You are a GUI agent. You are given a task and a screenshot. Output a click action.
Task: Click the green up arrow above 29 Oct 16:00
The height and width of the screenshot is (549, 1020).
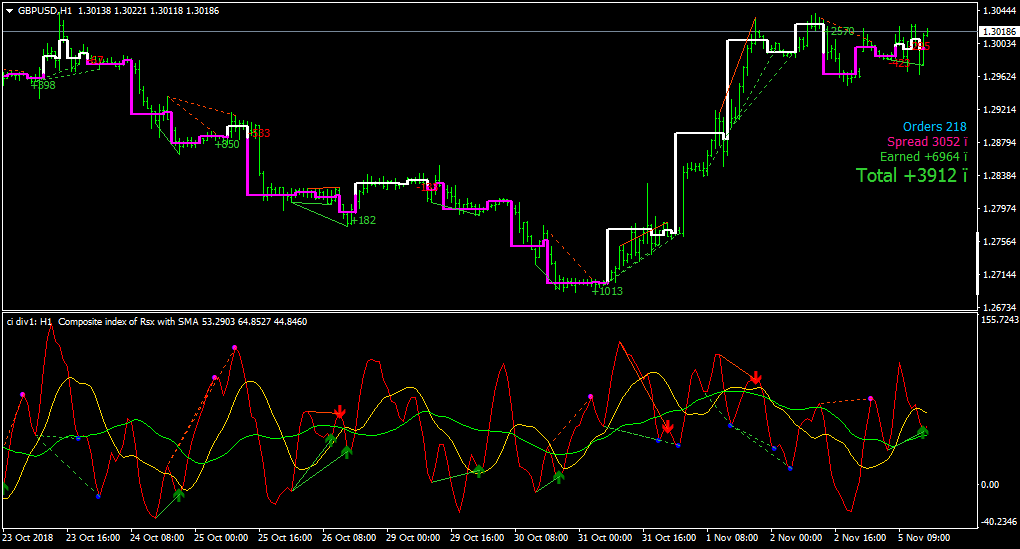[x=479, y=471]
